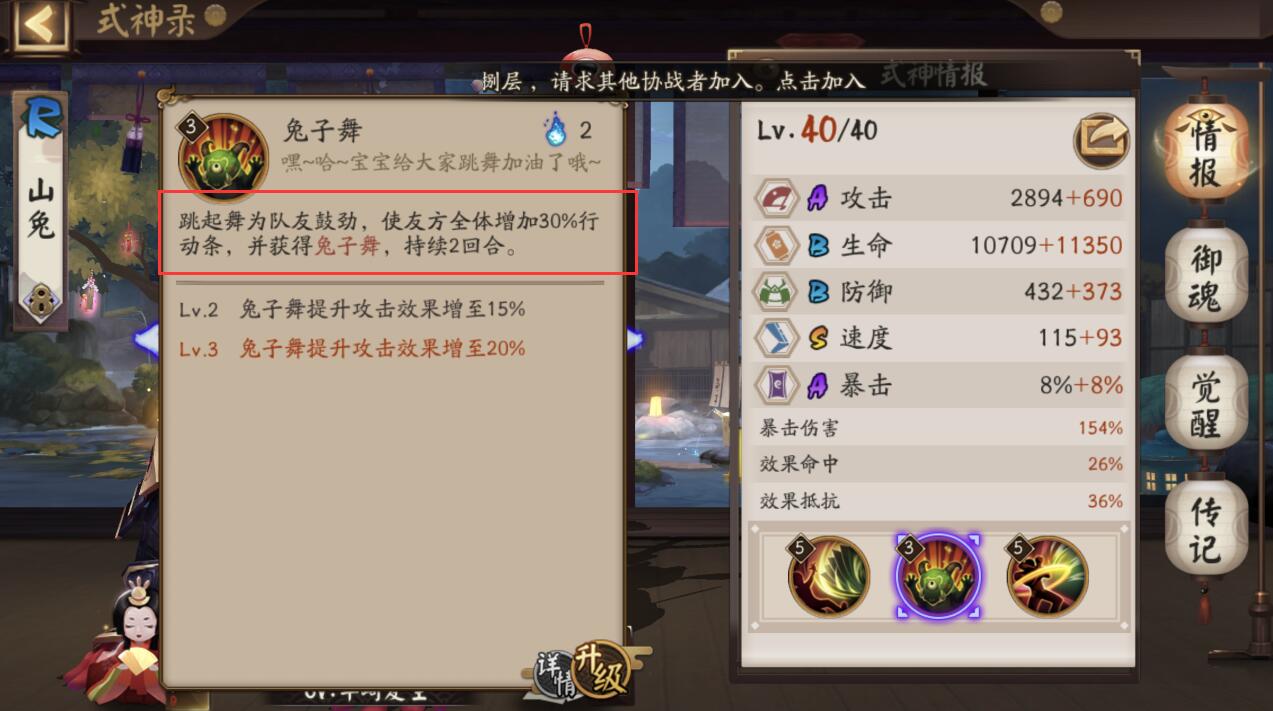Go back using the top-left arrow
The width and height of the screenshot is (1273, 711).
pos(40,25)
